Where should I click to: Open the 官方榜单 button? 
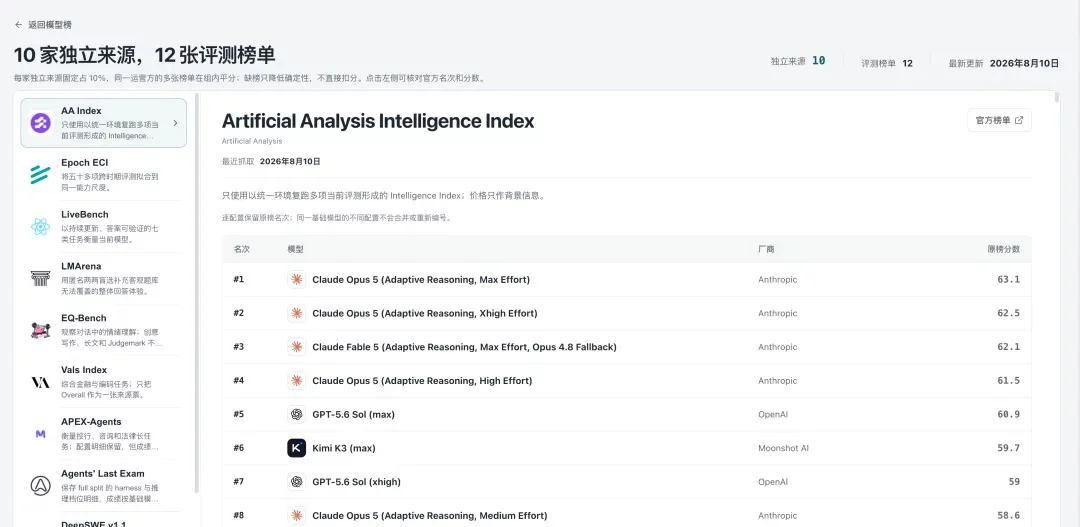pos(999,121)
